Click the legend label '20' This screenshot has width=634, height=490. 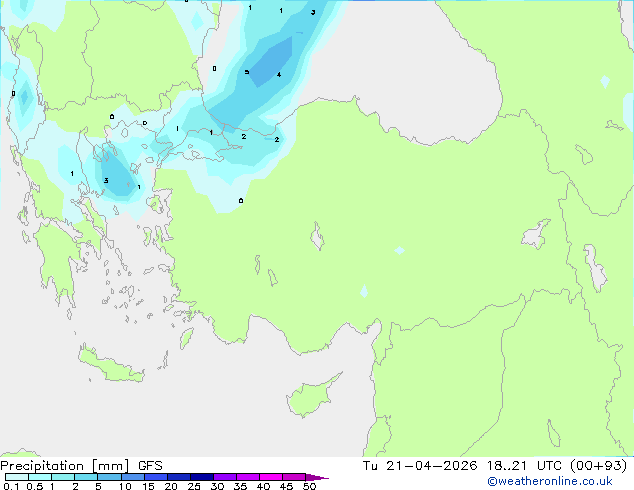[x=171, y=486]
